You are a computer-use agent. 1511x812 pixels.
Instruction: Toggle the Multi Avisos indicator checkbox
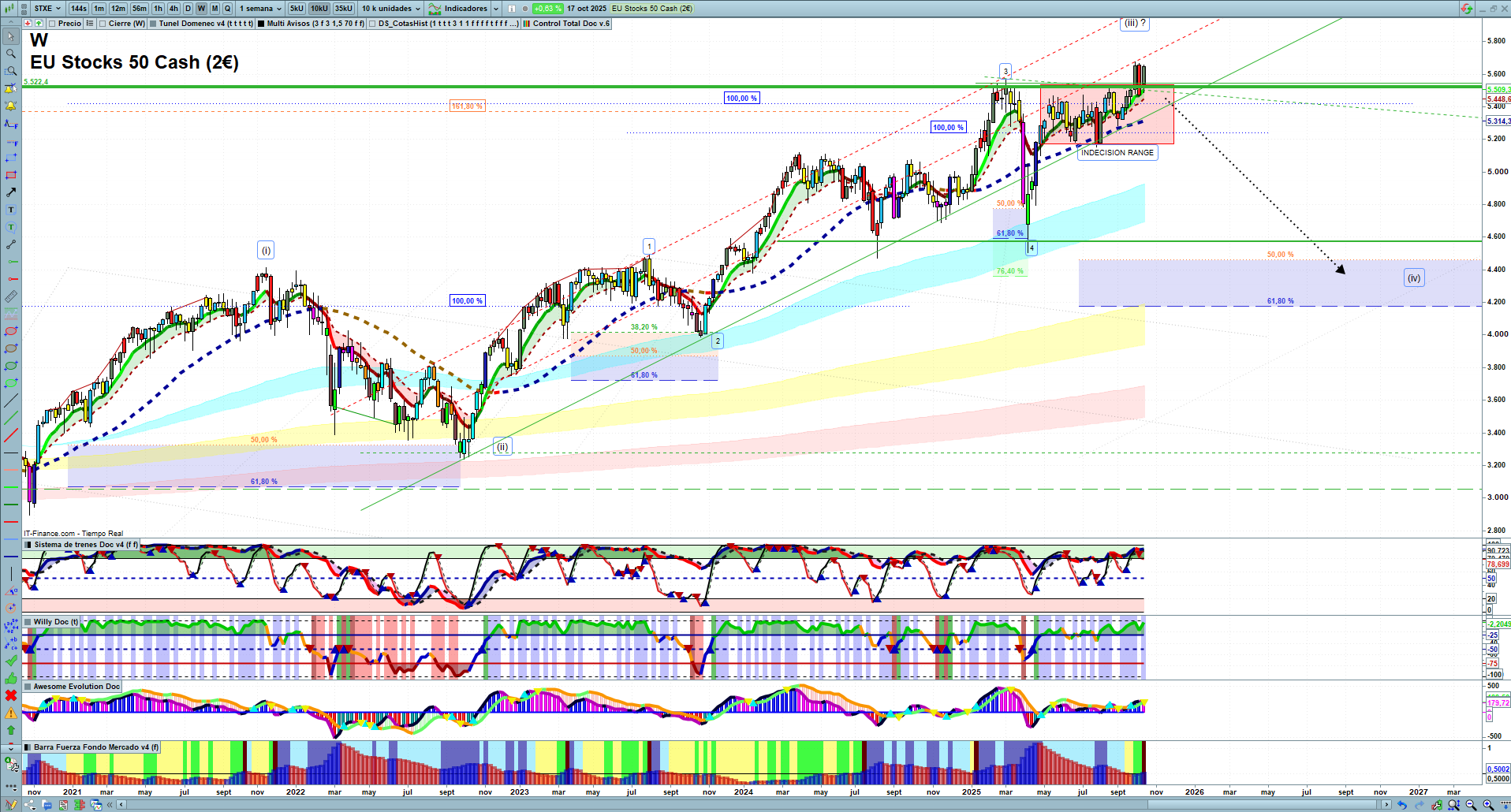[x=261, y=24]
